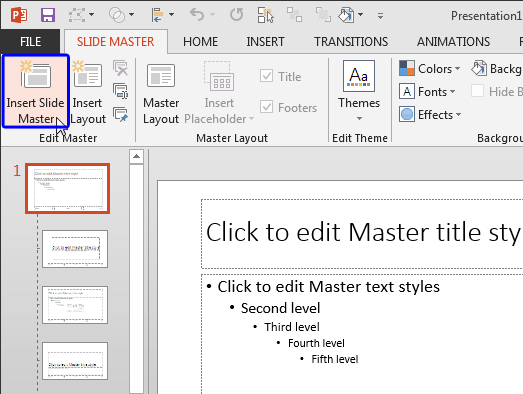
Task: Click the 'Fourth level' bullet text
Action: pos(316,343)
